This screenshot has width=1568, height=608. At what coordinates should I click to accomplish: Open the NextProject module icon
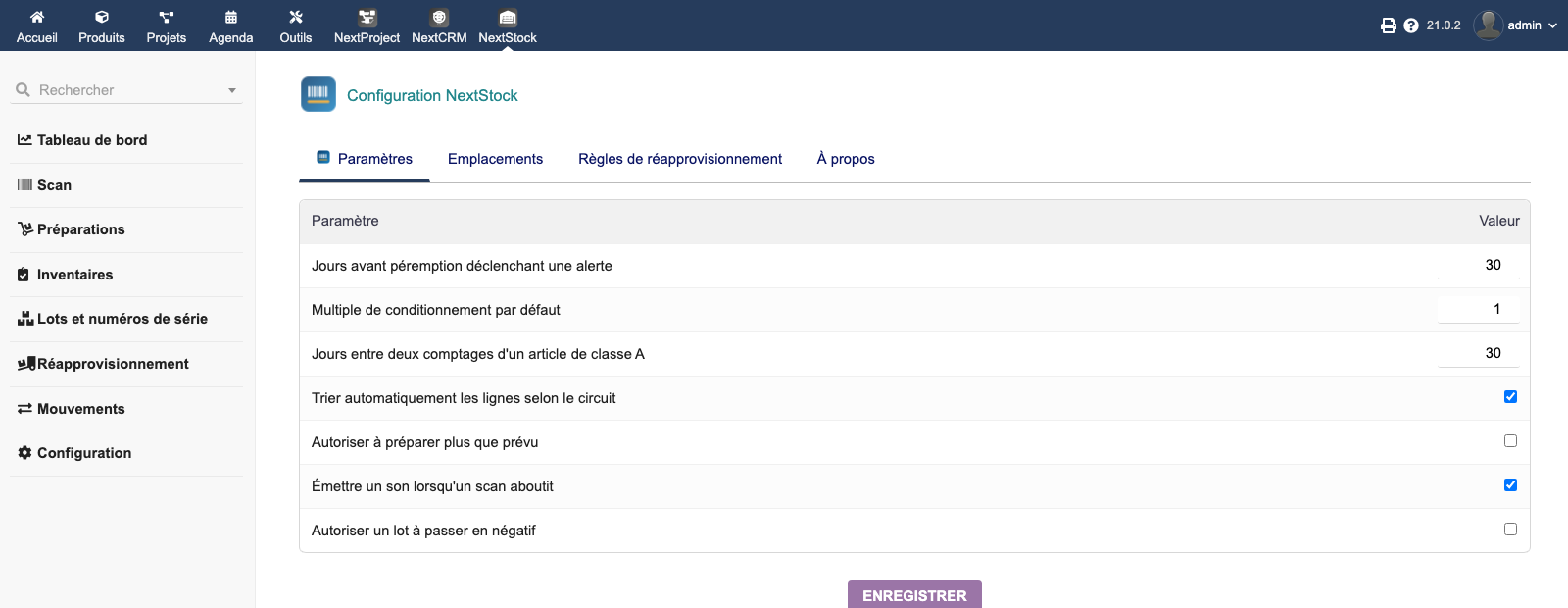point(367,17)
